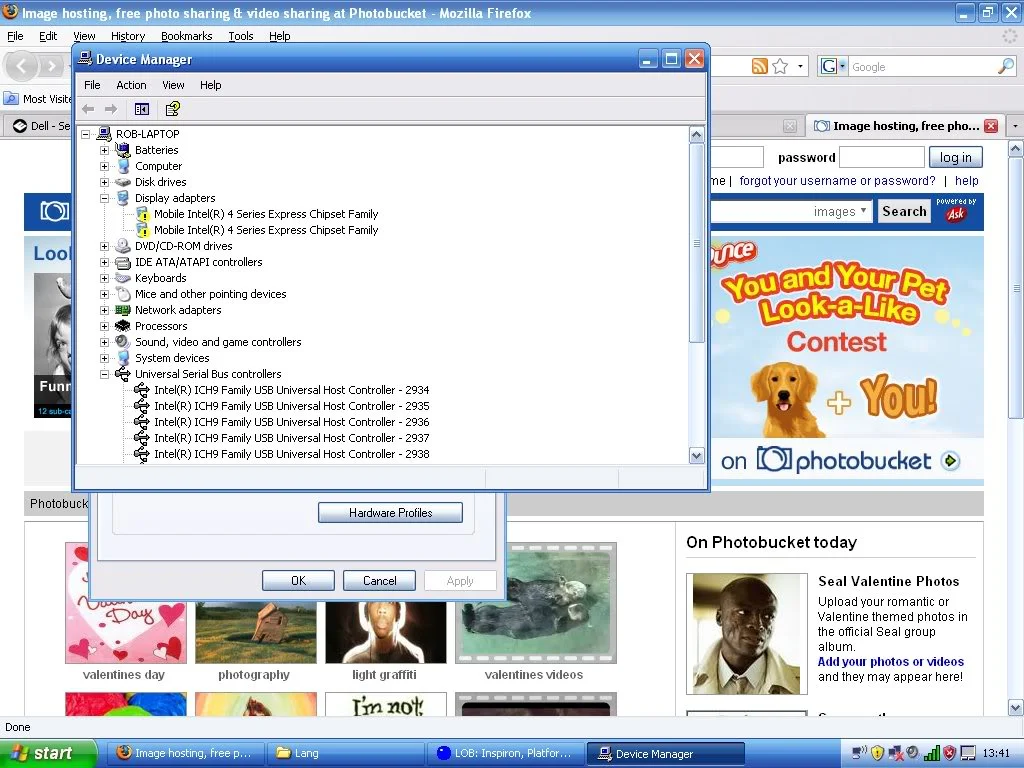Click the Firefox bookmark star icon
1024x768 pixels.
coord(780,66)
